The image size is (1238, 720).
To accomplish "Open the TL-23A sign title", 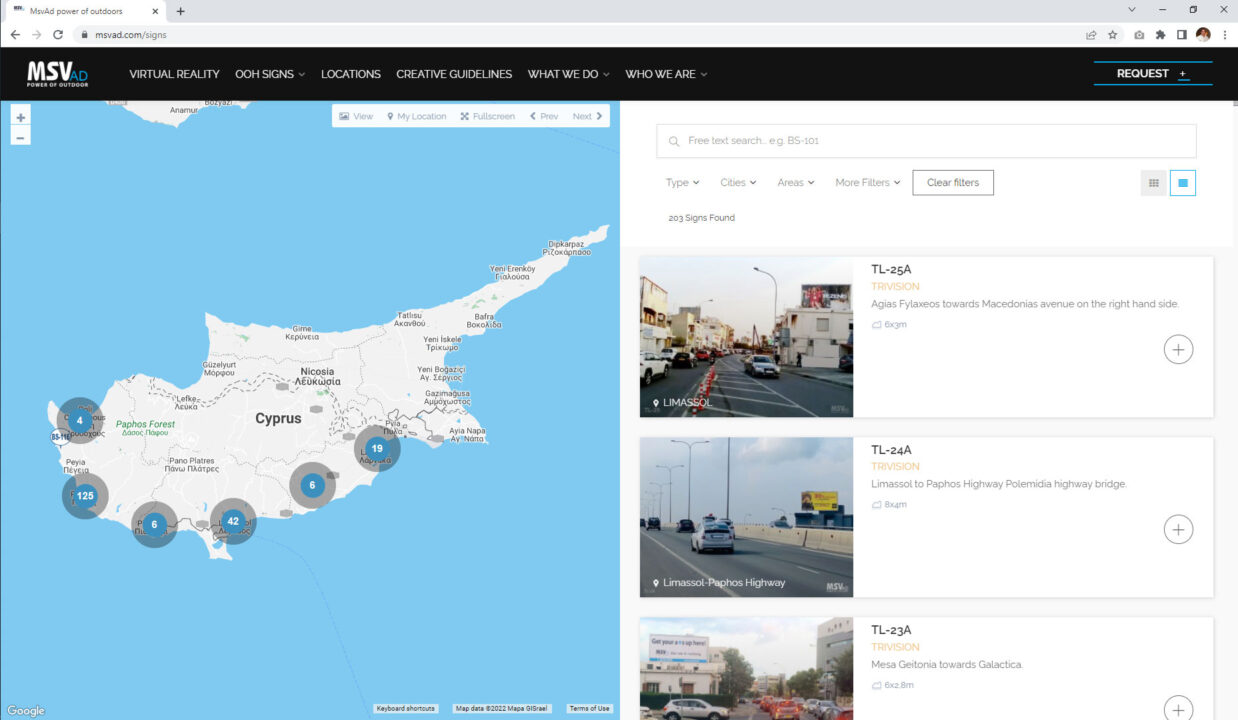I will (x=891, y=630).
